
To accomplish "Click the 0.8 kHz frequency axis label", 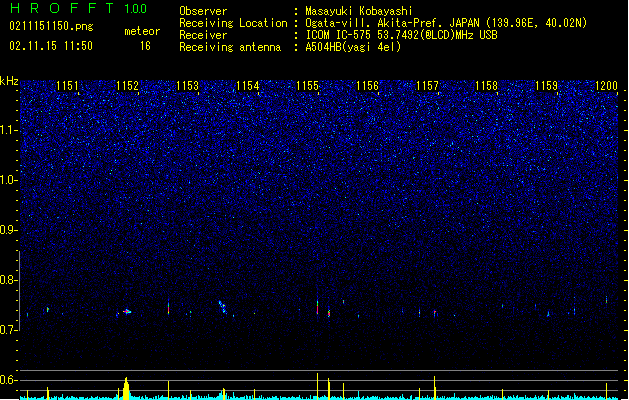I will coord(8,280).
